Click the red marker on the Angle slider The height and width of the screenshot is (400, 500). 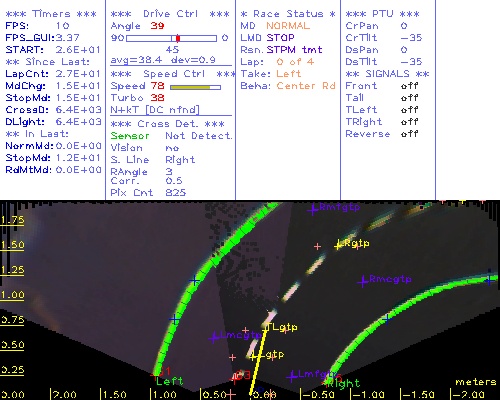178,38
